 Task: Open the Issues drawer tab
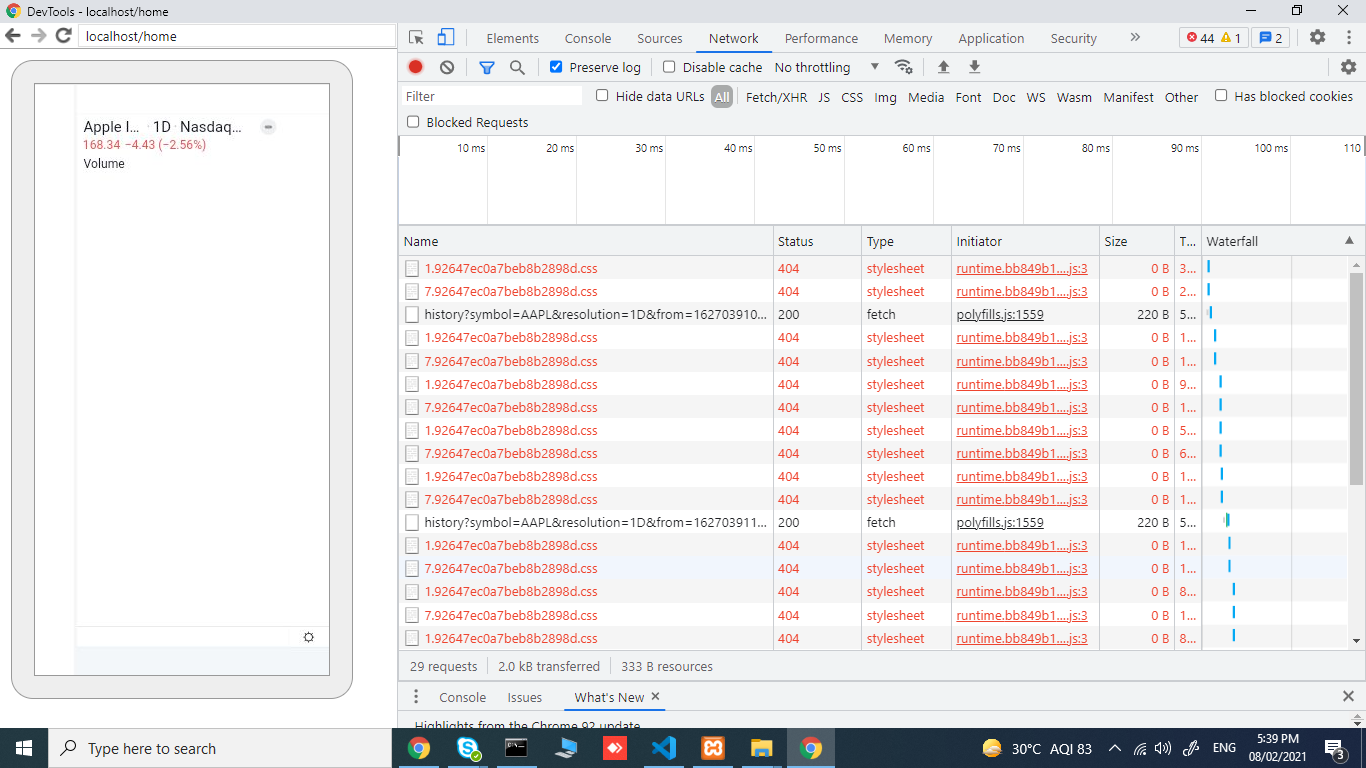[524, 697]
